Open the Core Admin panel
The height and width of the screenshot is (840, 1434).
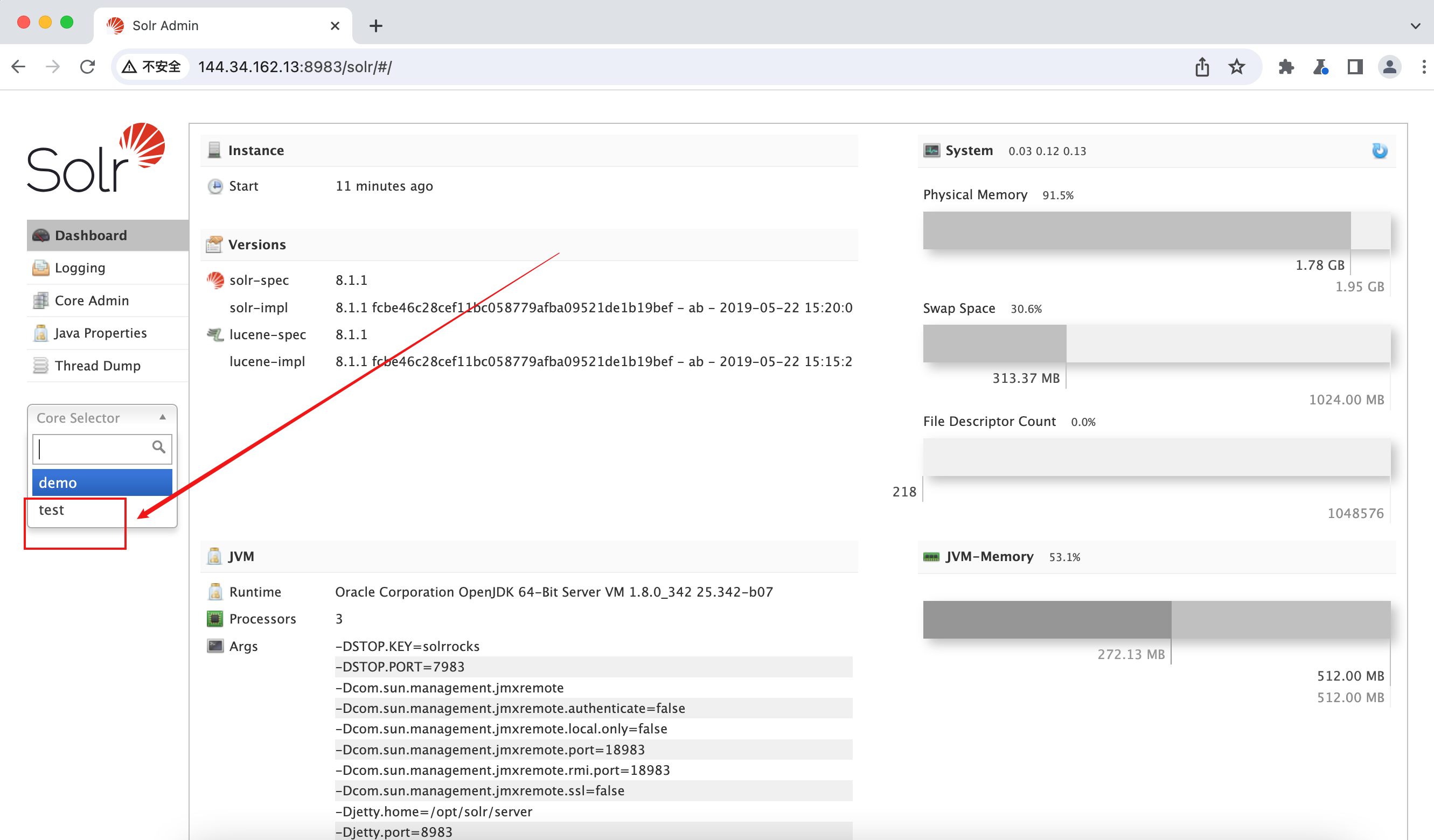91,300
